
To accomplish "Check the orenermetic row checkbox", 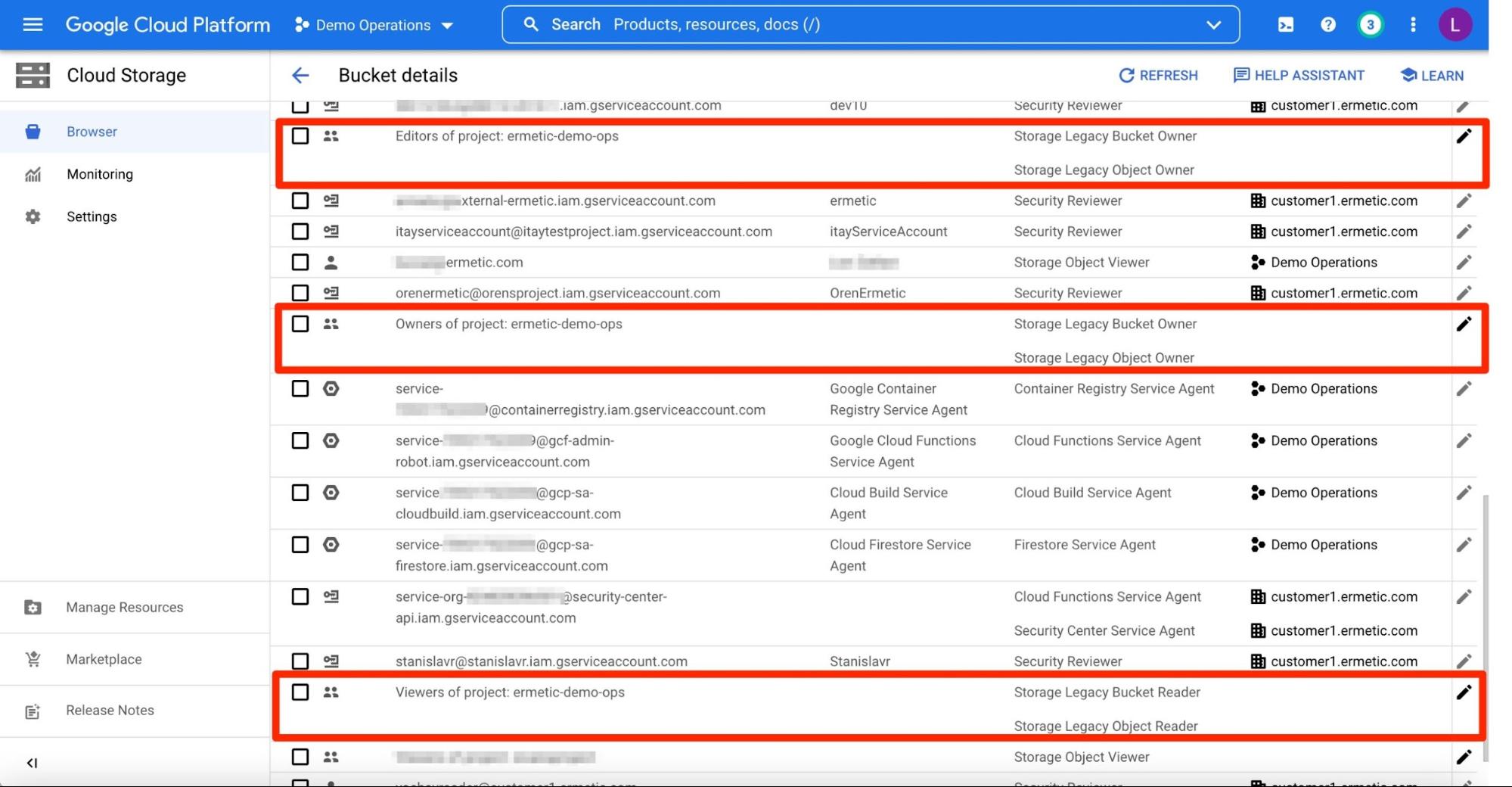I will pos(300,293).
